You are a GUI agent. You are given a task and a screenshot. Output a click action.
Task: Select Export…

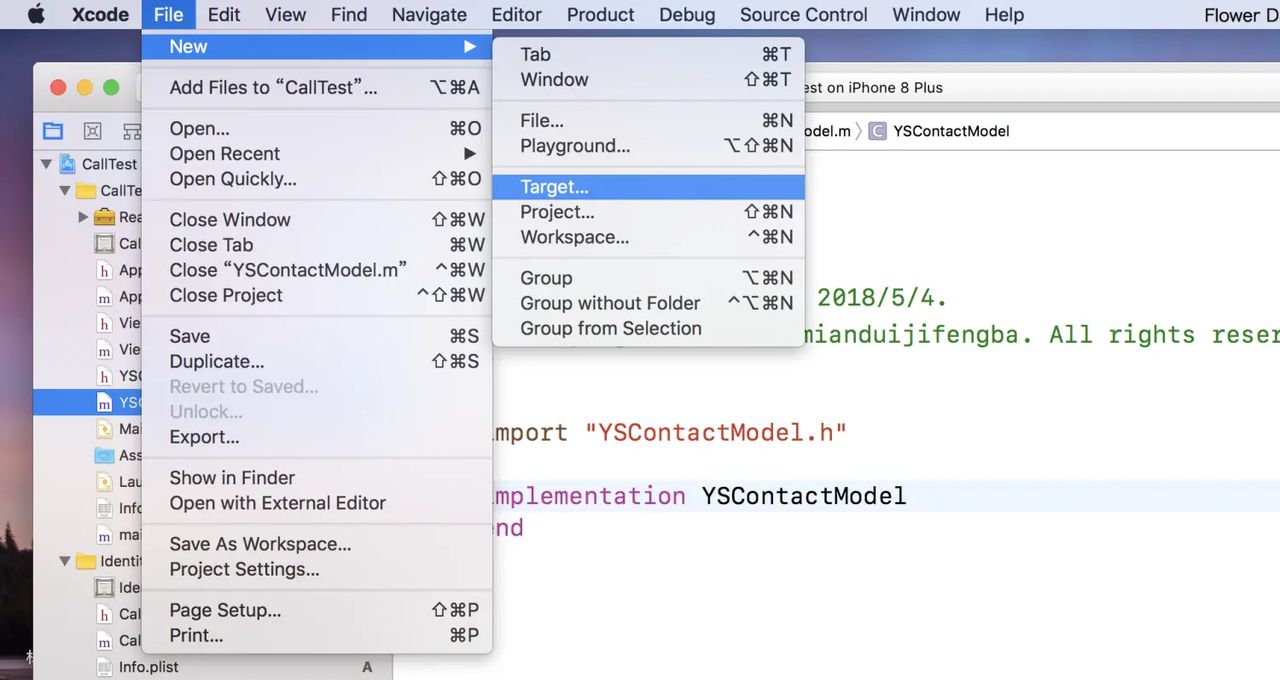click(317, 437)
